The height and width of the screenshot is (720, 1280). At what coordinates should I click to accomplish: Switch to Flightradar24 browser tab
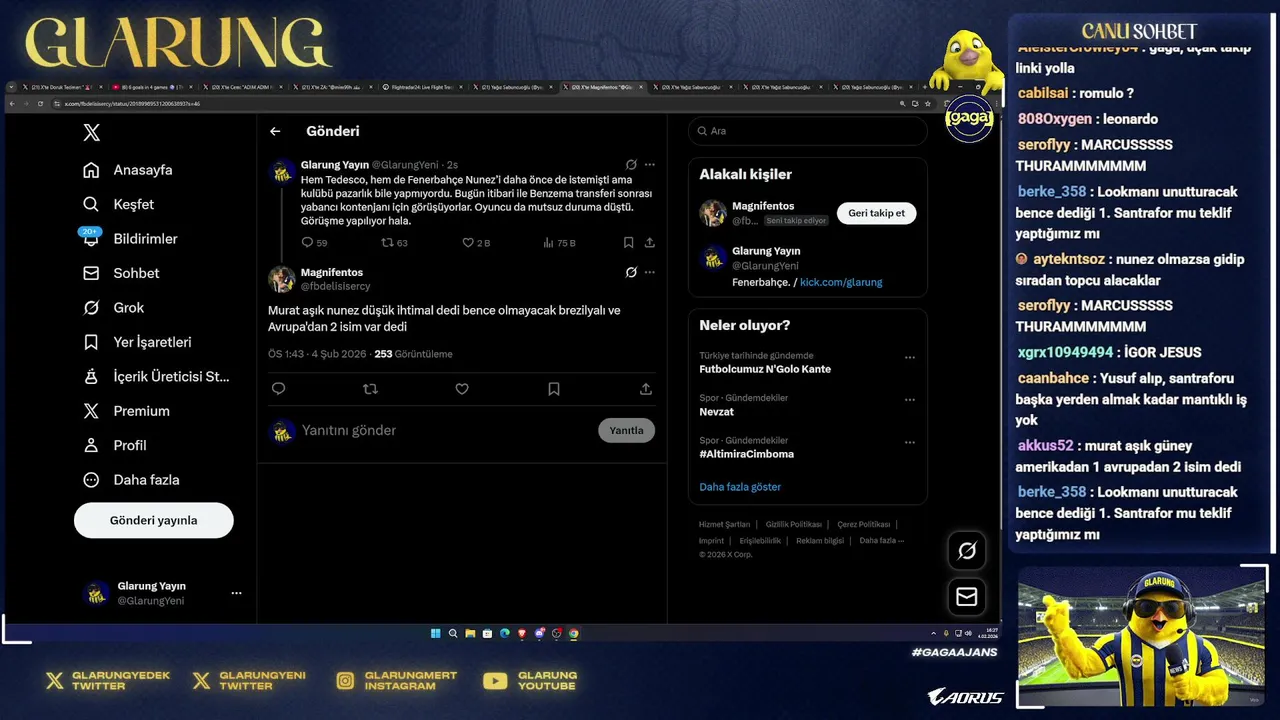422,87
